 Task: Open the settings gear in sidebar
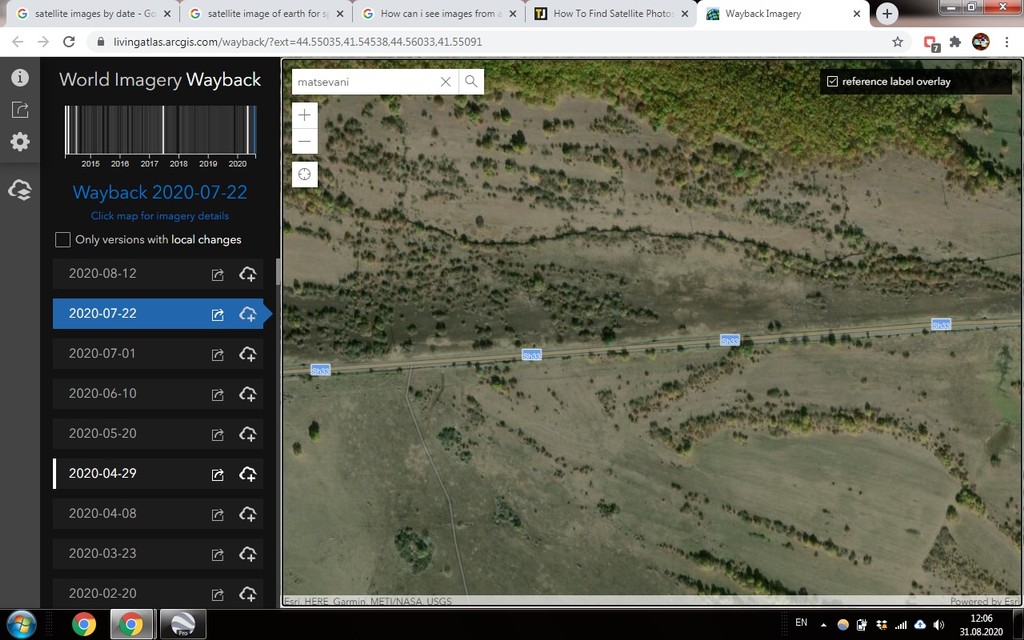[20, 141]
